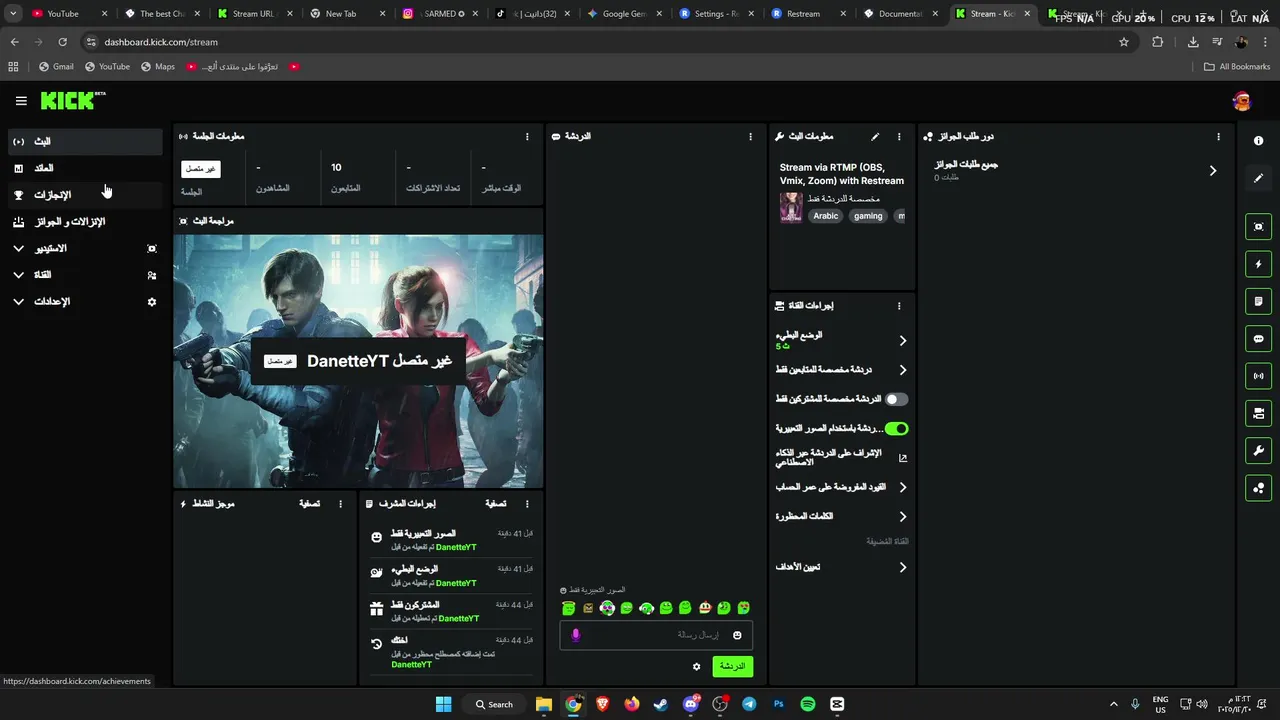Open set goals chevron
This screenshot has height=720, width=1280.
click(903, 567)
